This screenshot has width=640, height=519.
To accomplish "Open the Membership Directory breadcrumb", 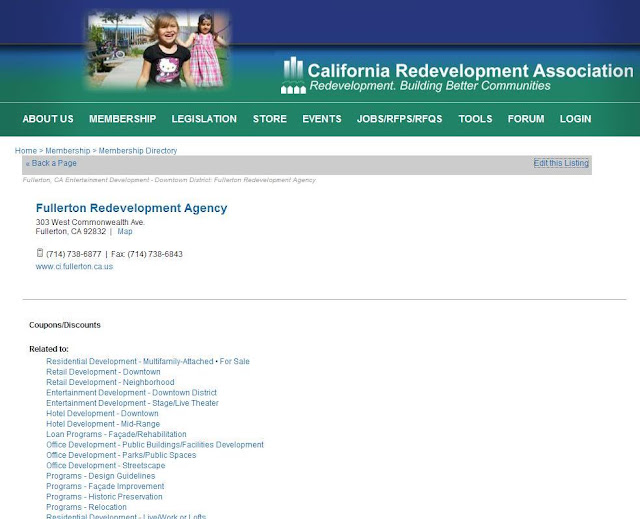I will click(138, 151).
